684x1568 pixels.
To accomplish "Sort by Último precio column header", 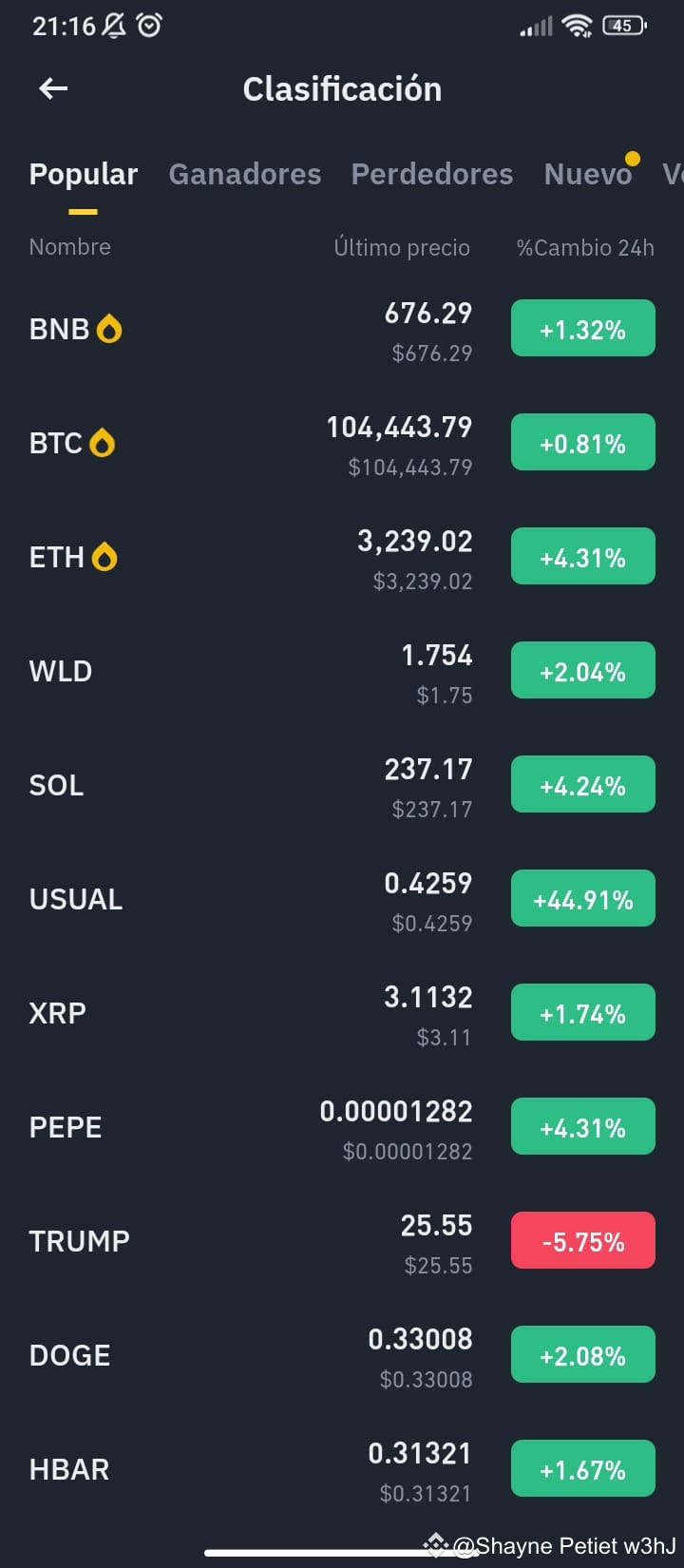I will [402, 247].
